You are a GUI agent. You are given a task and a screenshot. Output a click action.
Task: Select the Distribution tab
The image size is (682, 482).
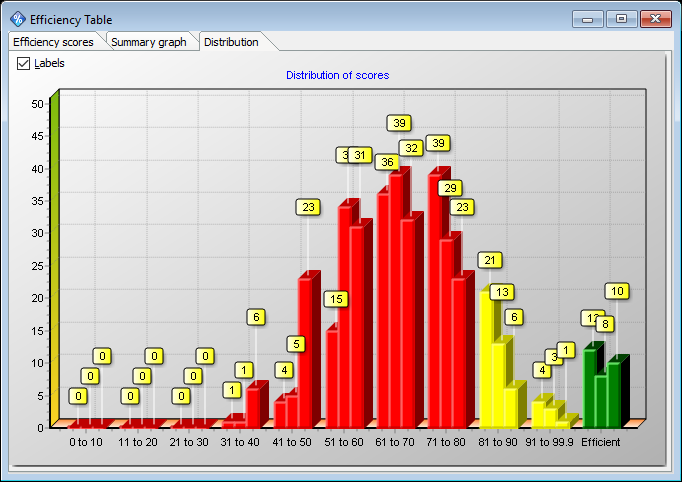tap(231, 42)
